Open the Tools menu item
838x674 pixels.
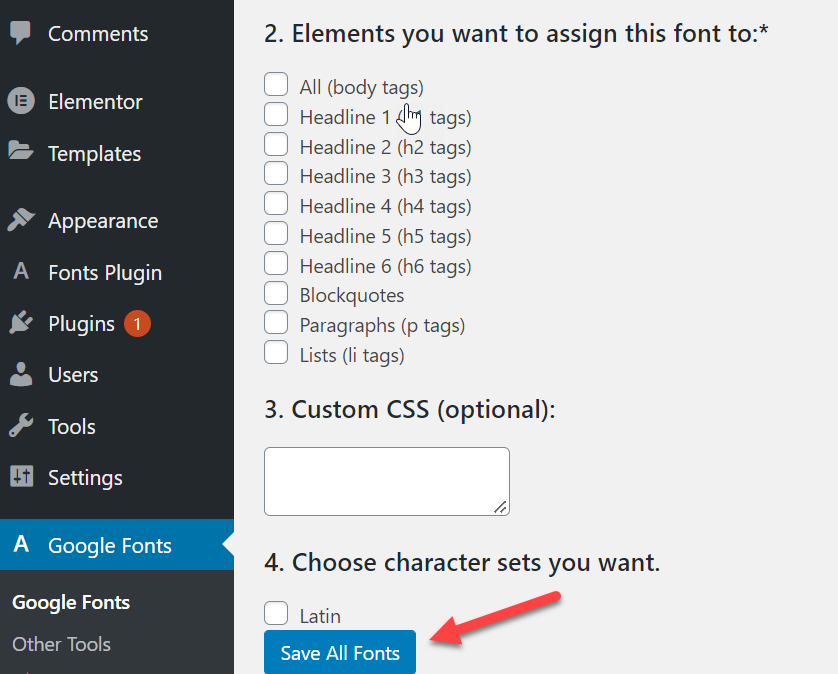tap(117, 427)
